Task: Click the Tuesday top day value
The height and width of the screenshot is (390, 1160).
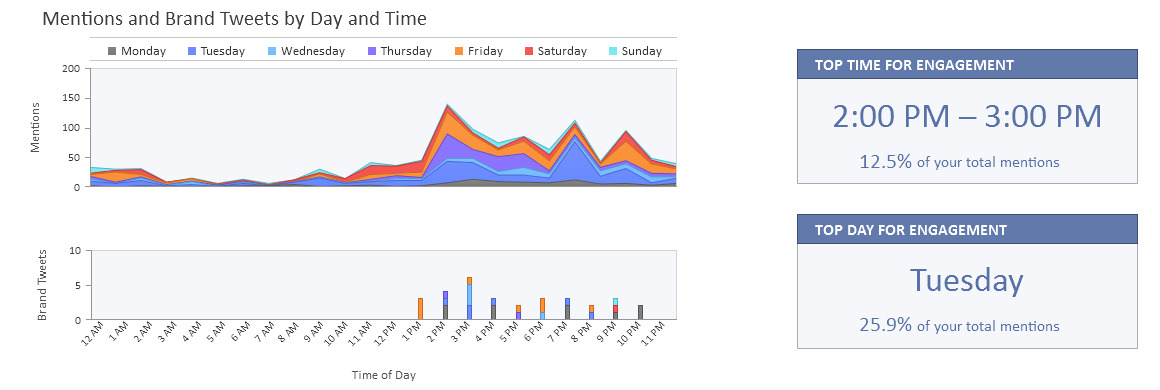Action: coord(966,281)
